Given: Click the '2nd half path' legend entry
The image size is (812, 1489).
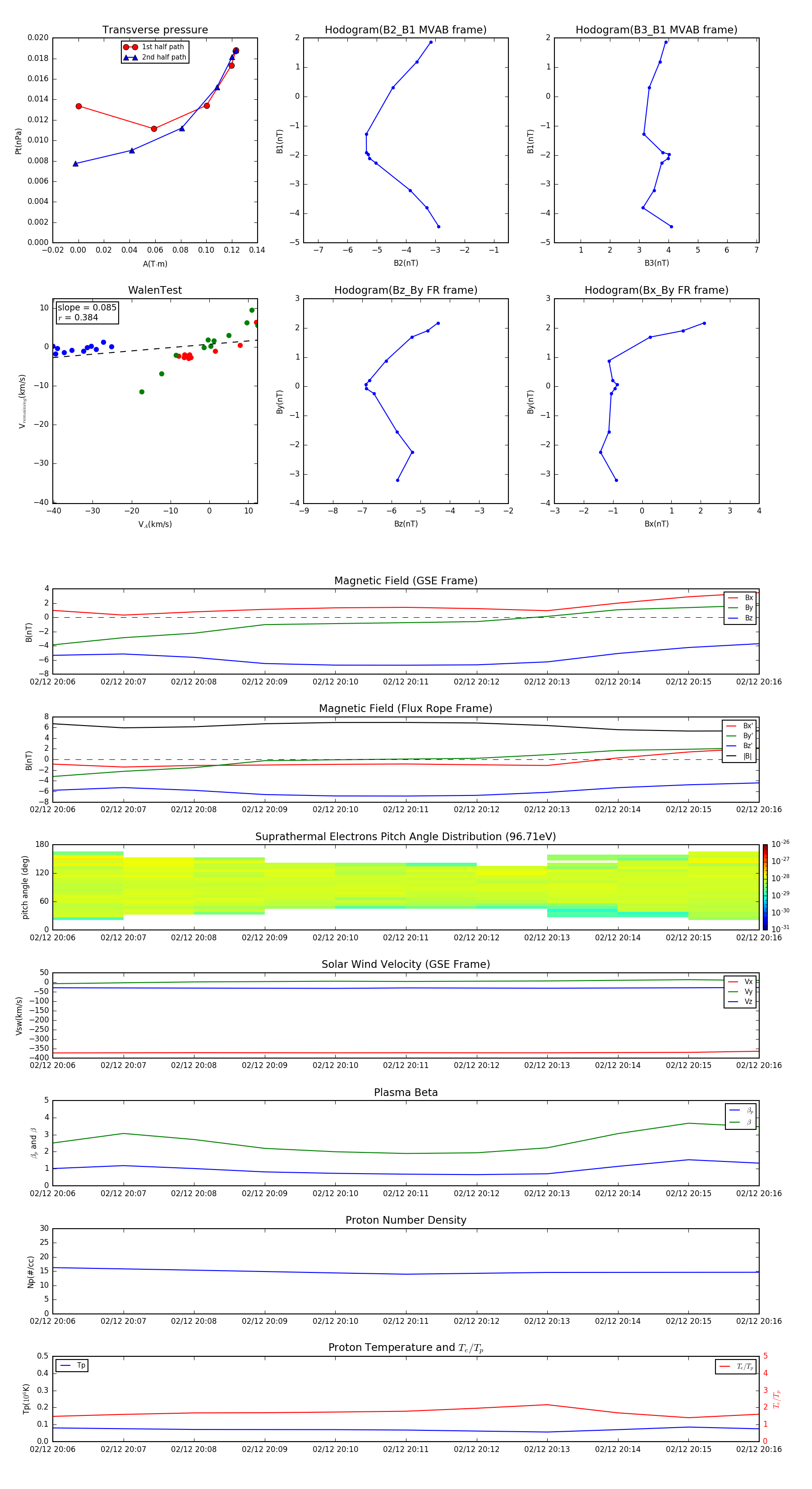Looking at the screenshot, I should coord(155,57).
